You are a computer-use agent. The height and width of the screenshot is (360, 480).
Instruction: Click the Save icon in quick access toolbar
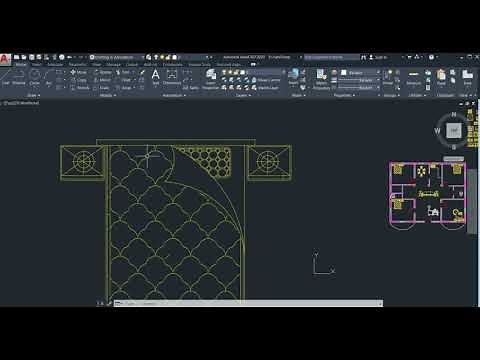(x=31, y=57)
